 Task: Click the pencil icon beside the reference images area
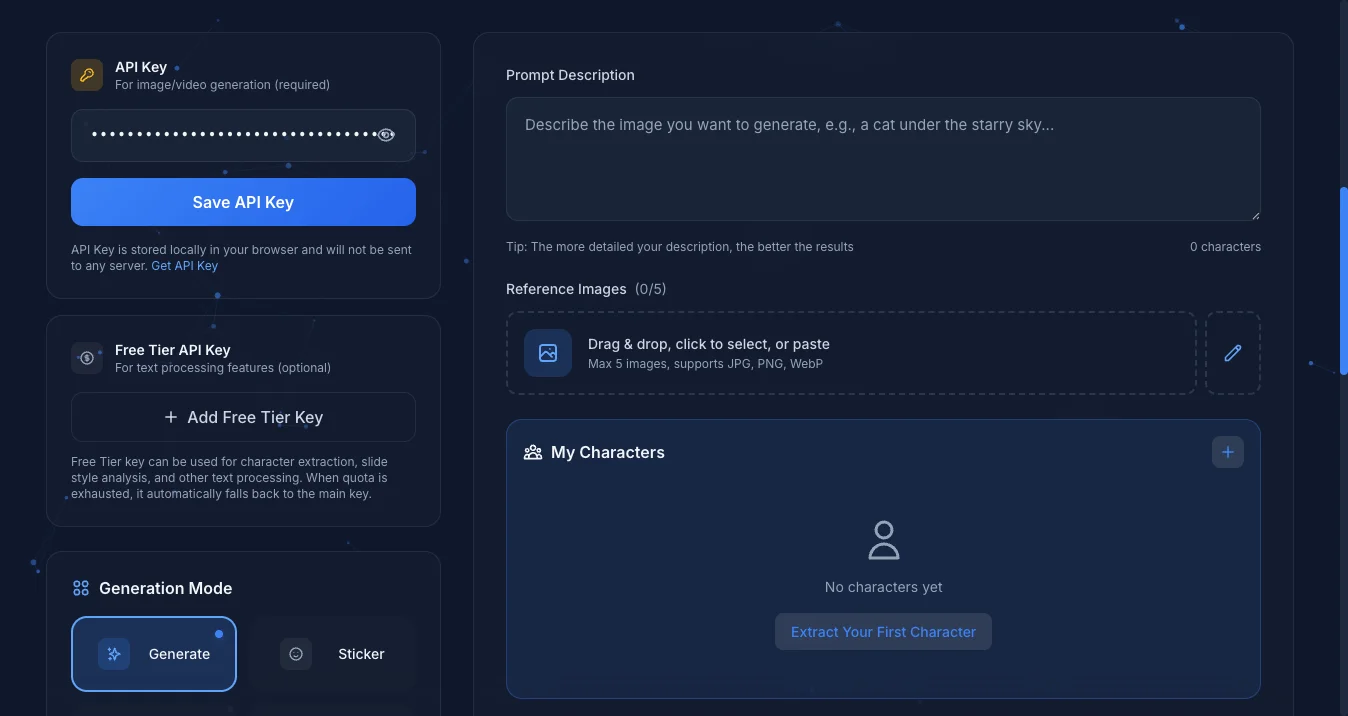pos(1232,352)
